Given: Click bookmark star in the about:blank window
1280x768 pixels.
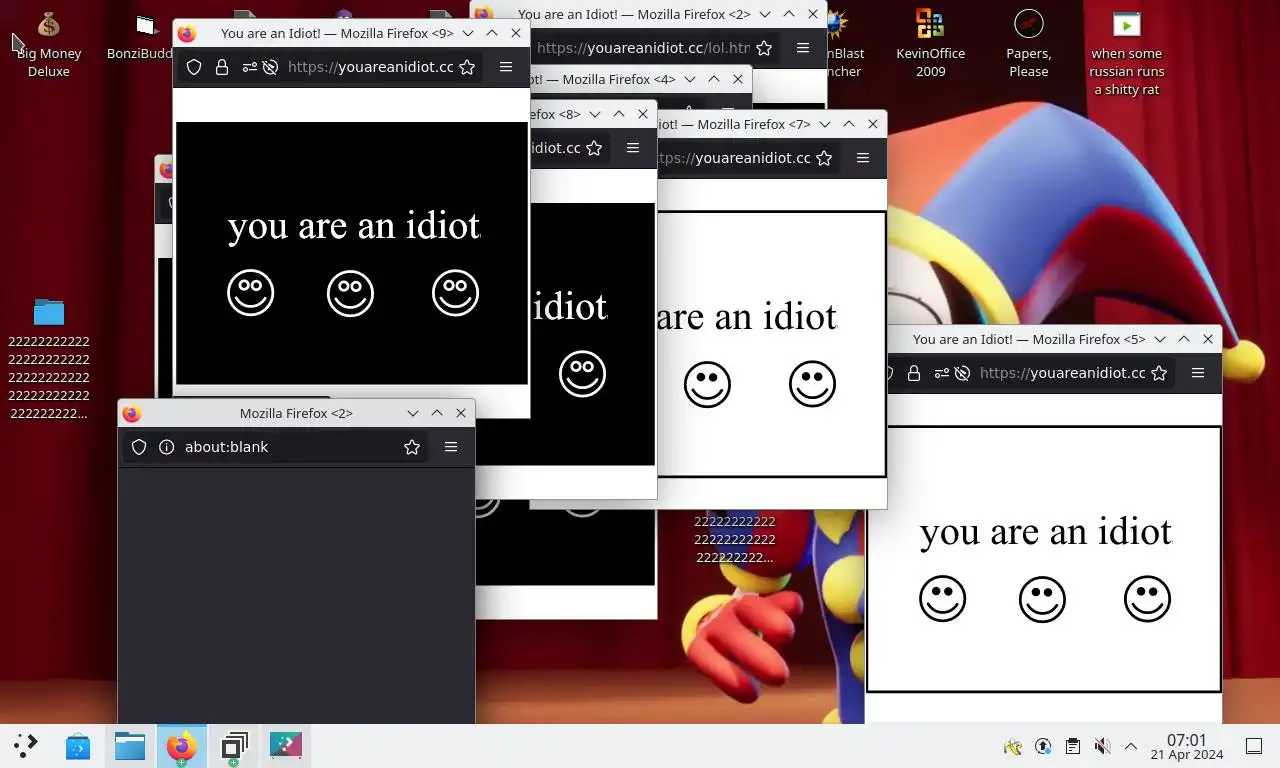Looking at the screenshot, I should tap(412, 447).
